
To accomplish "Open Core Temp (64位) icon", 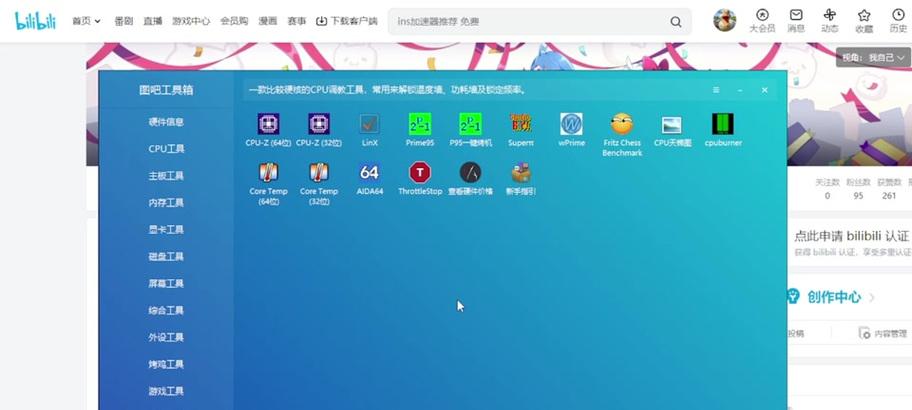I will [268, 173].
